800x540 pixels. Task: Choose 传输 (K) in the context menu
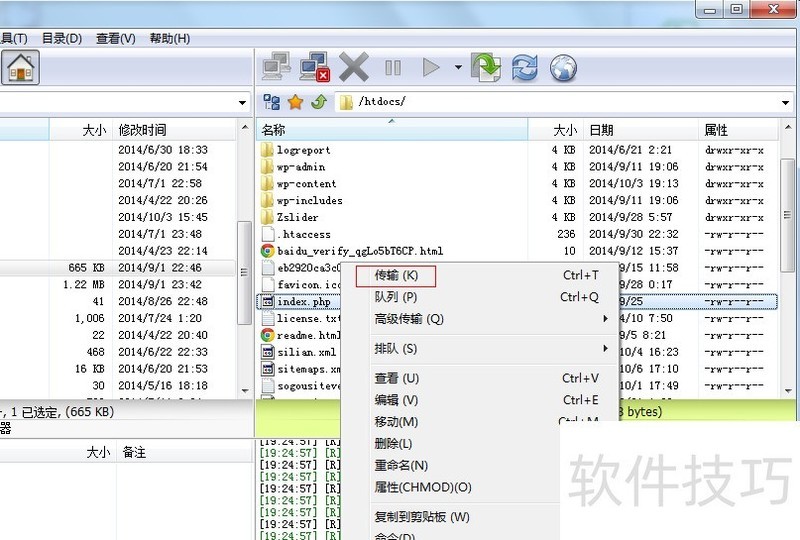[396, 275]
